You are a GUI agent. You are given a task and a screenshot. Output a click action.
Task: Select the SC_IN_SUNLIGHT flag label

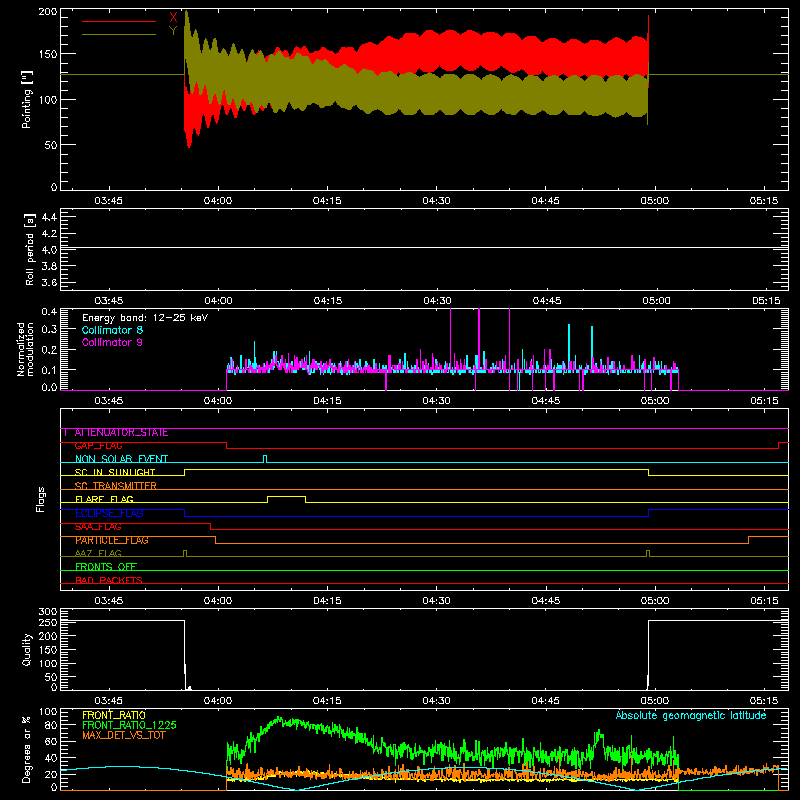point(115,472)
